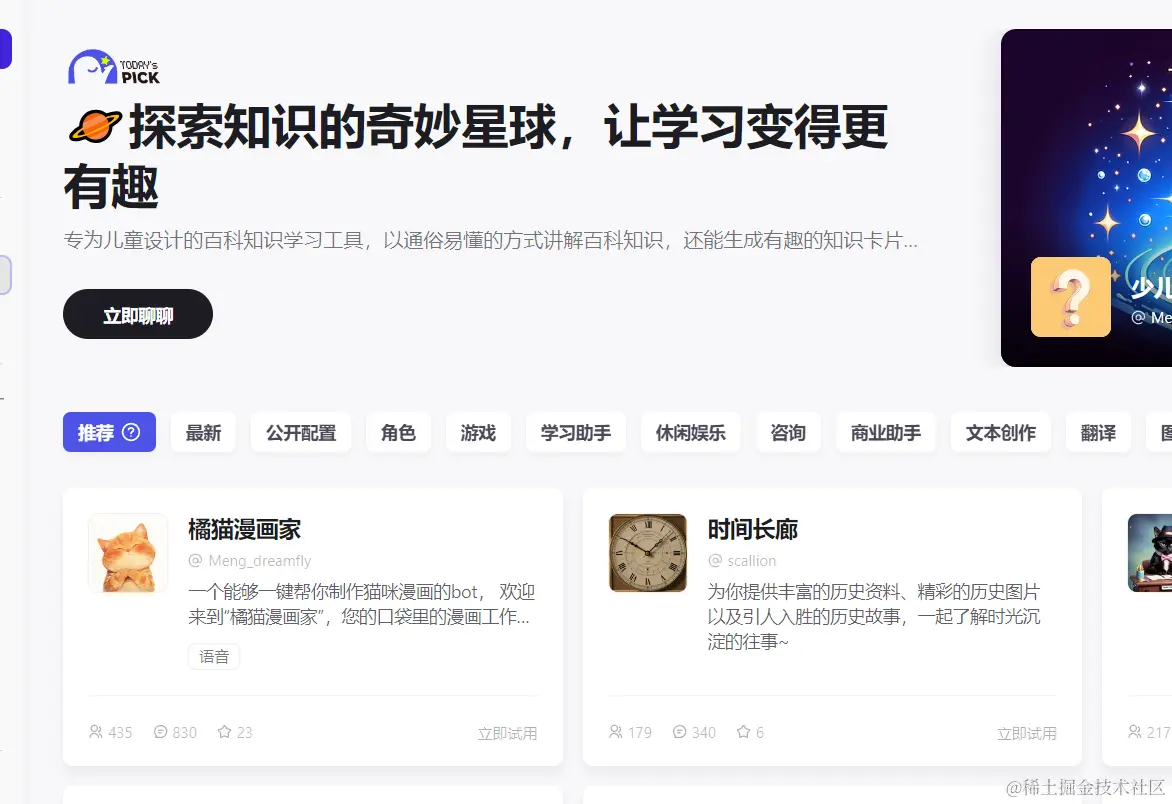Click 立即试用 on the 时间长廊 card

point(1027,733)
